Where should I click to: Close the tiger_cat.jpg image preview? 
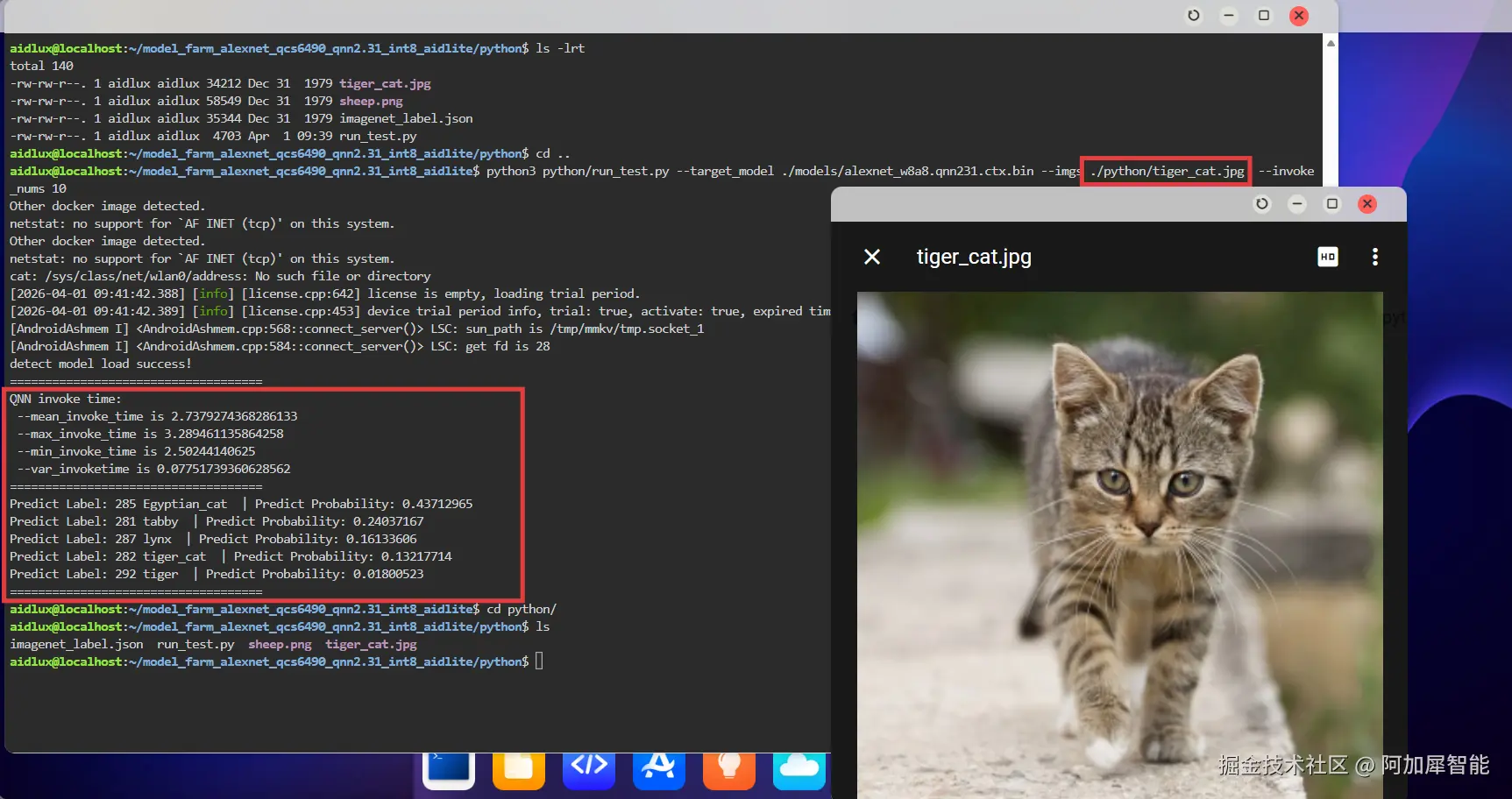872,257
